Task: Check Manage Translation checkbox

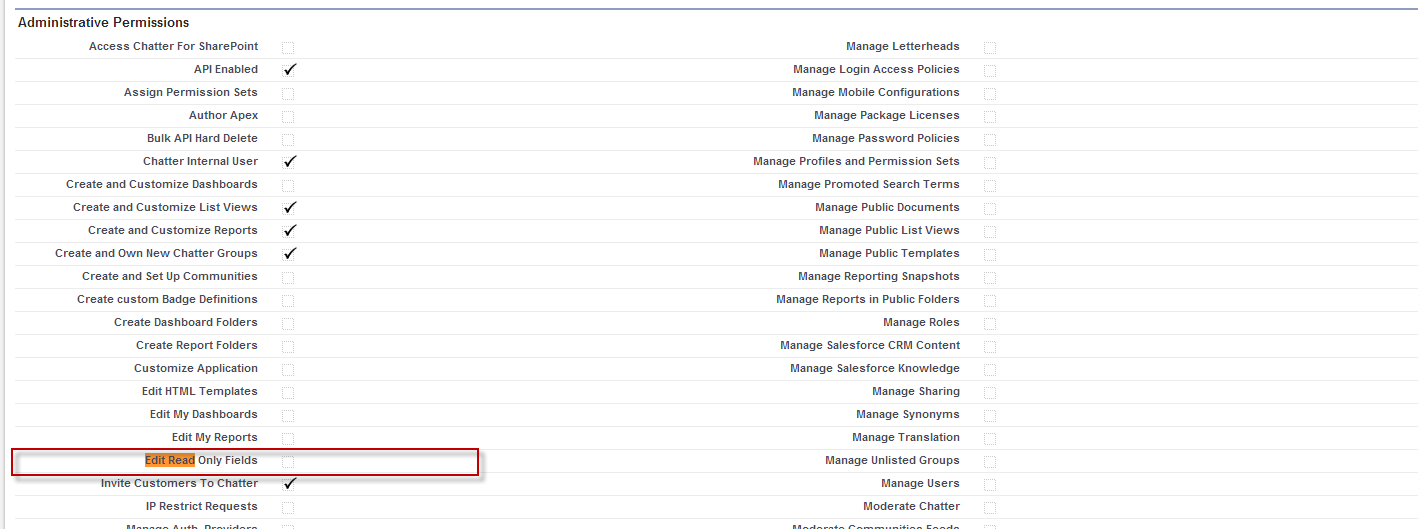Action: pos(990,438)
